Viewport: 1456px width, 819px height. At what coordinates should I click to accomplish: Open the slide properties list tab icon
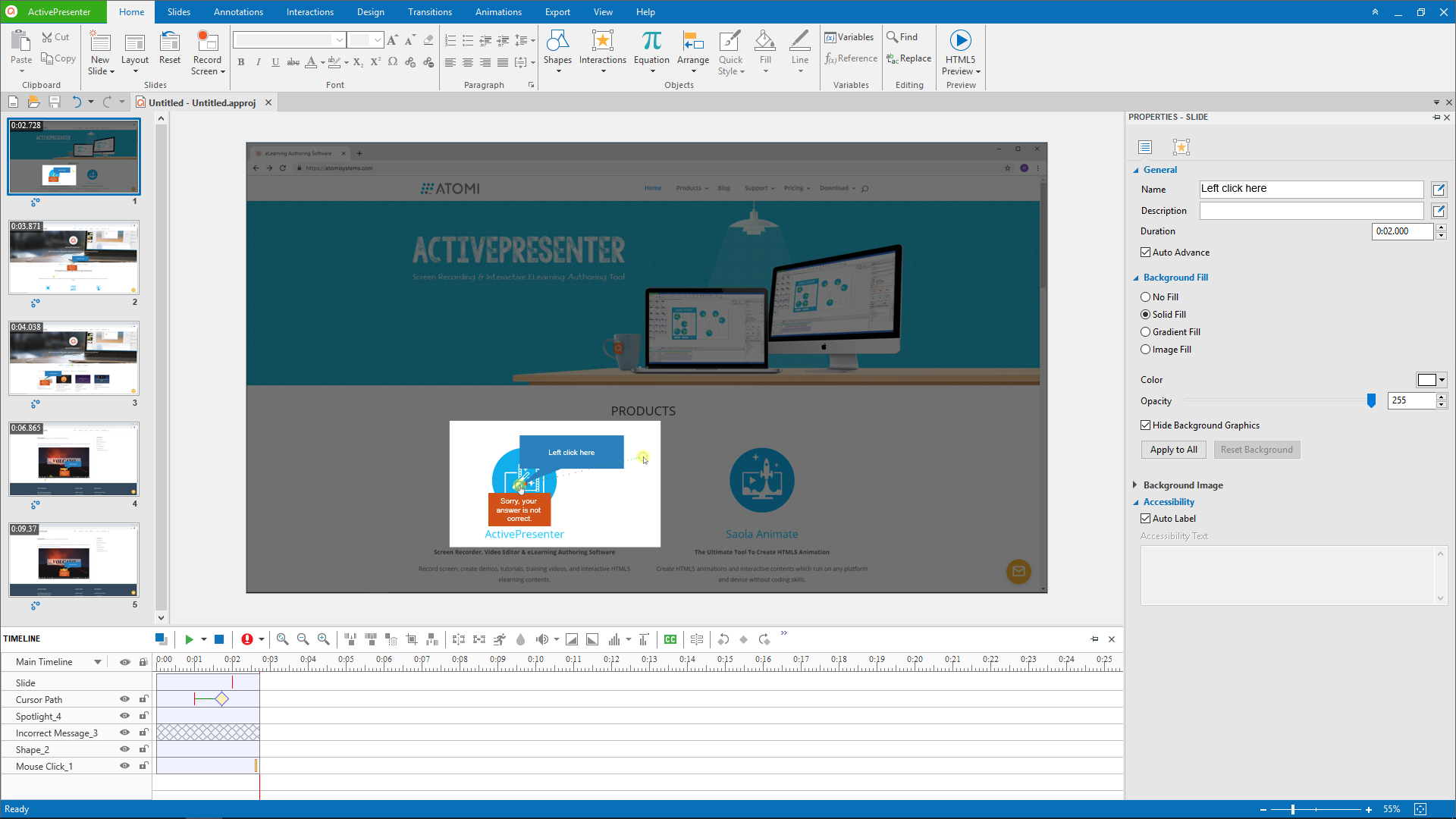point(1145,147)
